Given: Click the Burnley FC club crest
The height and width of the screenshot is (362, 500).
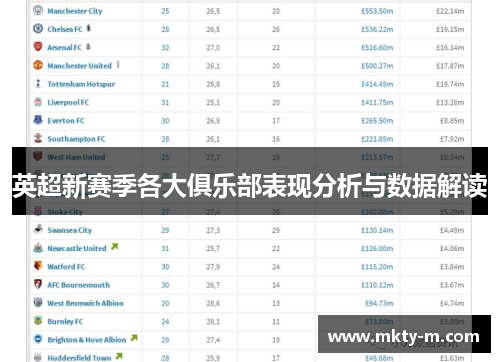Looking at the screenshot, I should point(38,321).
